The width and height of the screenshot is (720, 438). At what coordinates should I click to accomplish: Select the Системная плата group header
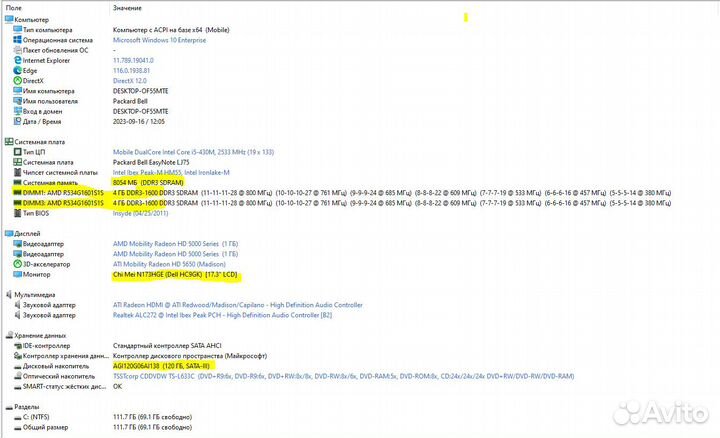click(x=42, y=142)
